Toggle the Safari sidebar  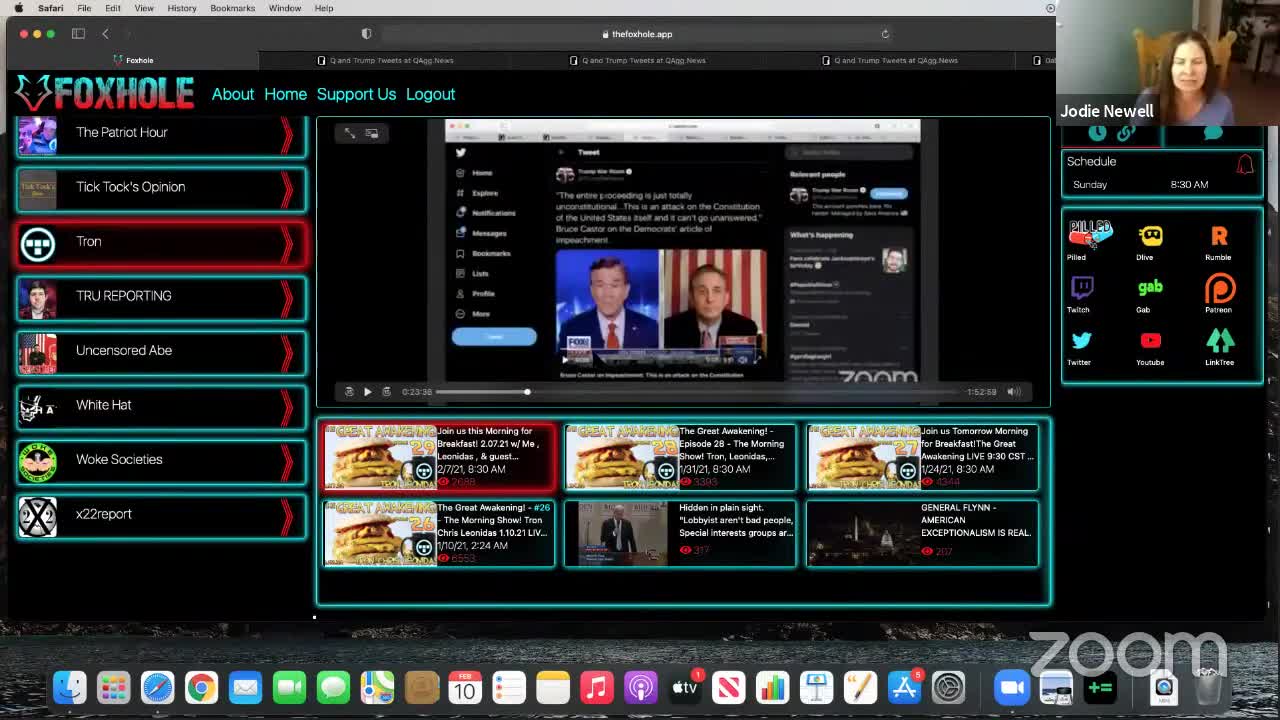(x=78, y=34)
